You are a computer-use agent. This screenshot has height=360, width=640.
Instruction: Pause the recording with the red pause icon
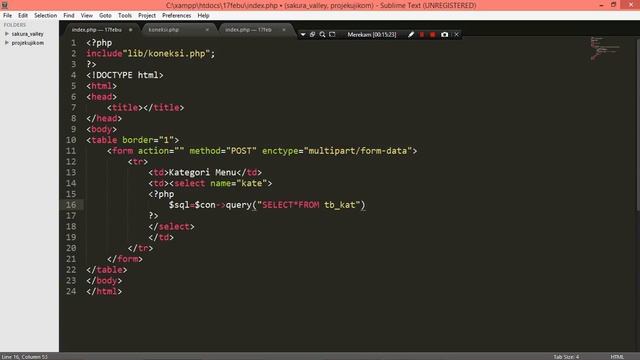(x=422, y=35)
